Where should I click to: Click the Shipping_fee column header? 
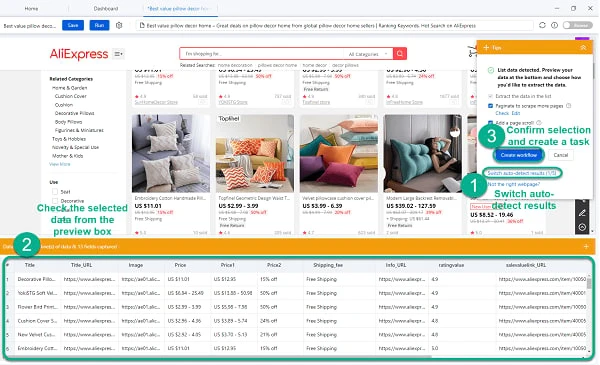328,265
